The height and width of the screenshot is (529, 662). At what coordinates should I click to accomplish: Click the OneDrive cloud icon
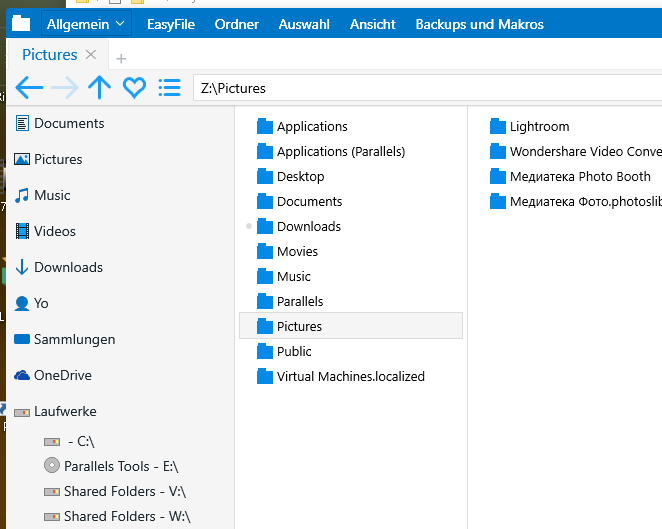(22, 375)
